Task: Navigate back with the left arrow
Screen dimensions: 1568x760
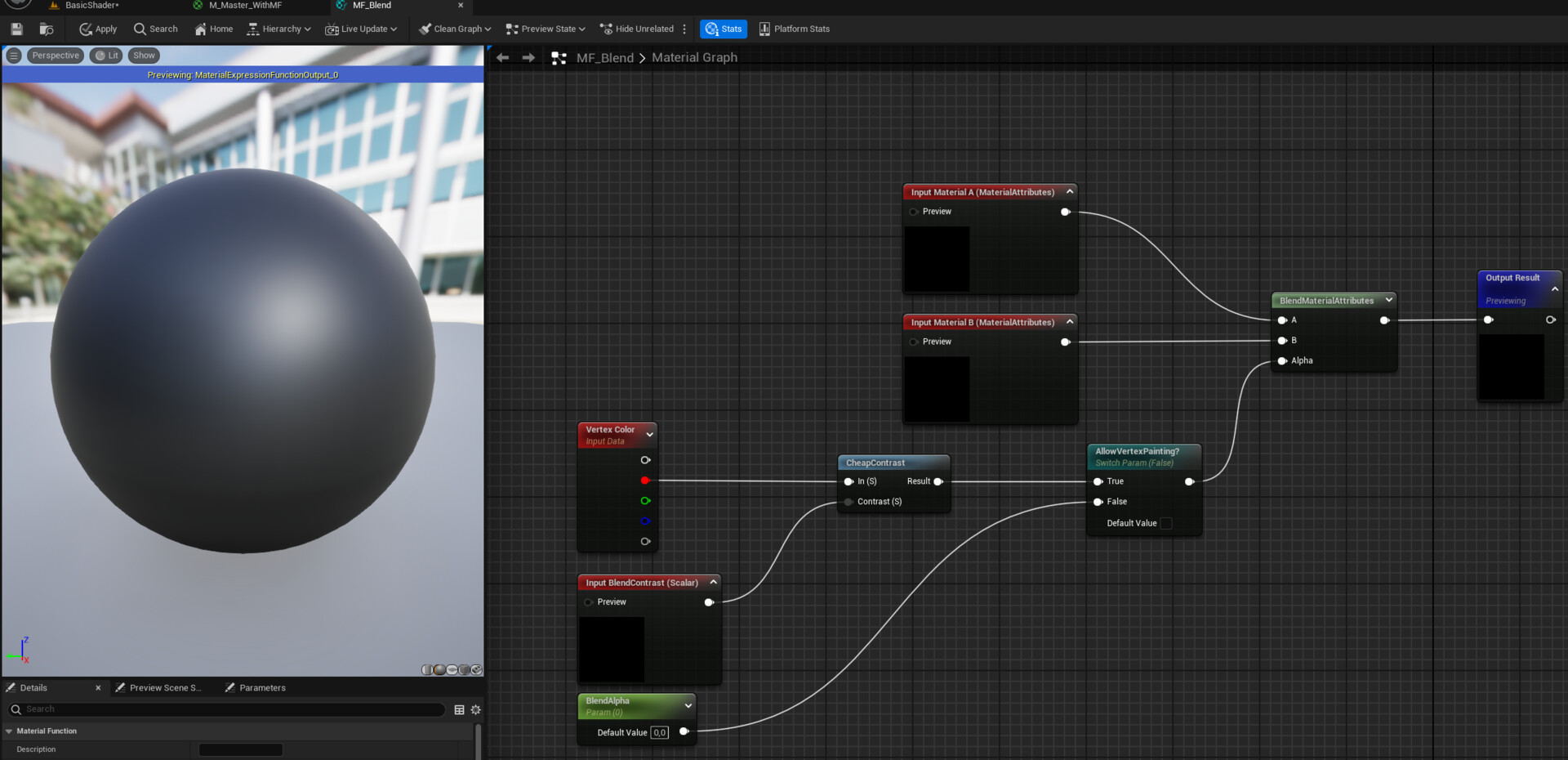Action: click(x=503, y=57)
